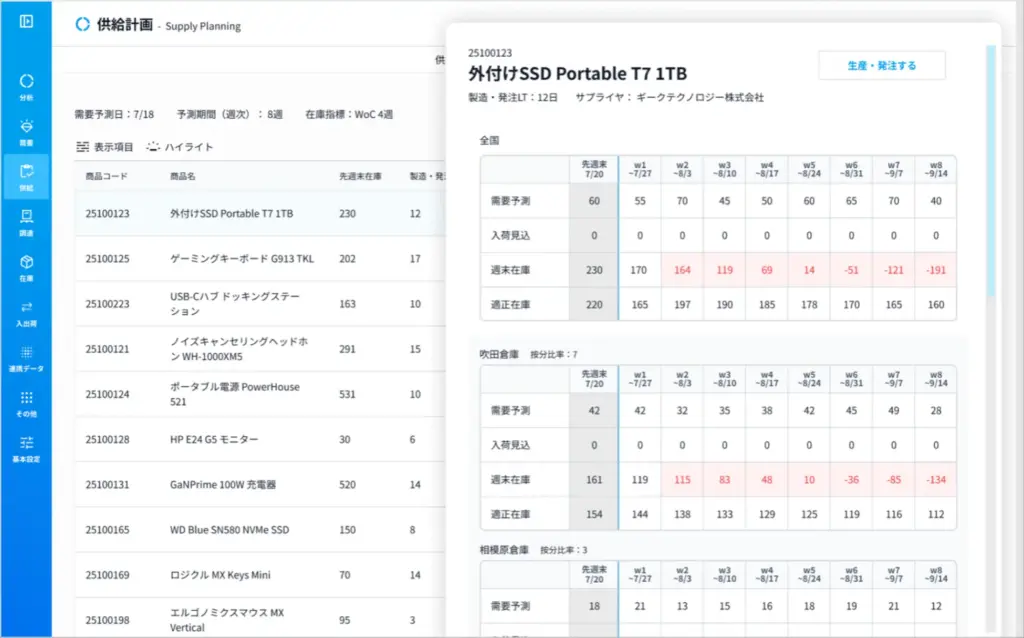Click 相模原倉庫 demand forecast value 21 in w1
The width and height of the screenshot is (1024, 638).
coord(640,606)
